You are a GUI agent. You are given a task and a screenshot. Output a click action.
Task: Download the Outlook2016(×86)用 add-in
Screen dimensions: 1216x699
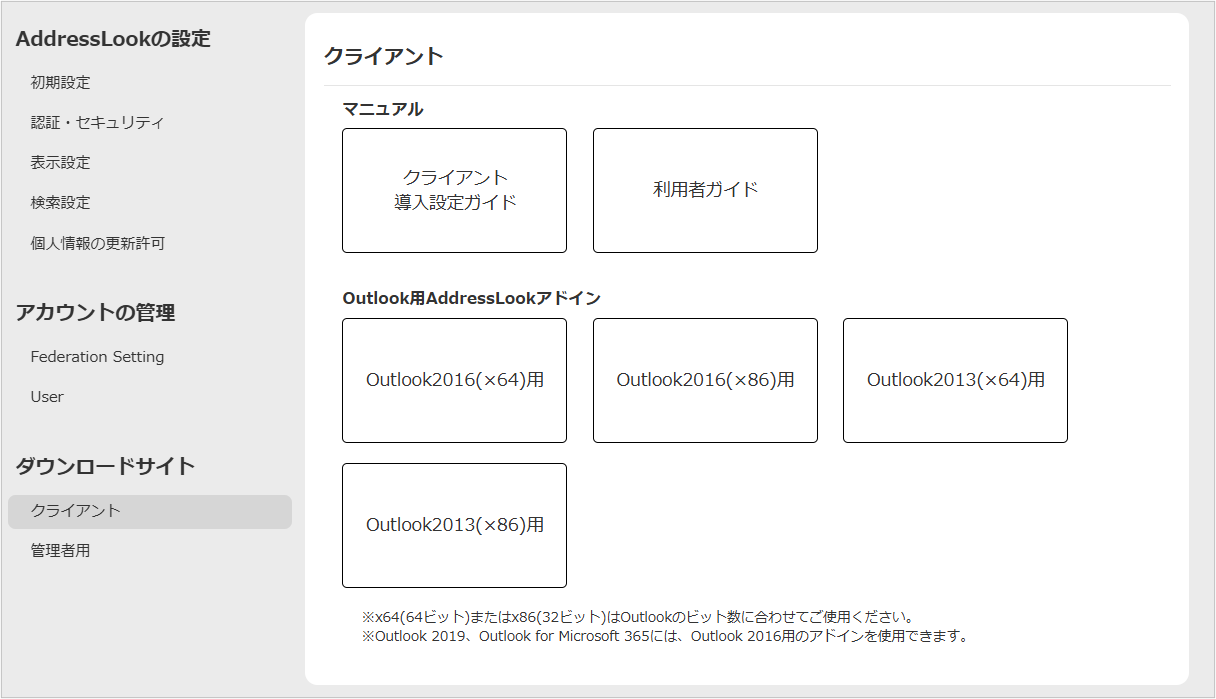pyautogui.click(x=705, y=380)
